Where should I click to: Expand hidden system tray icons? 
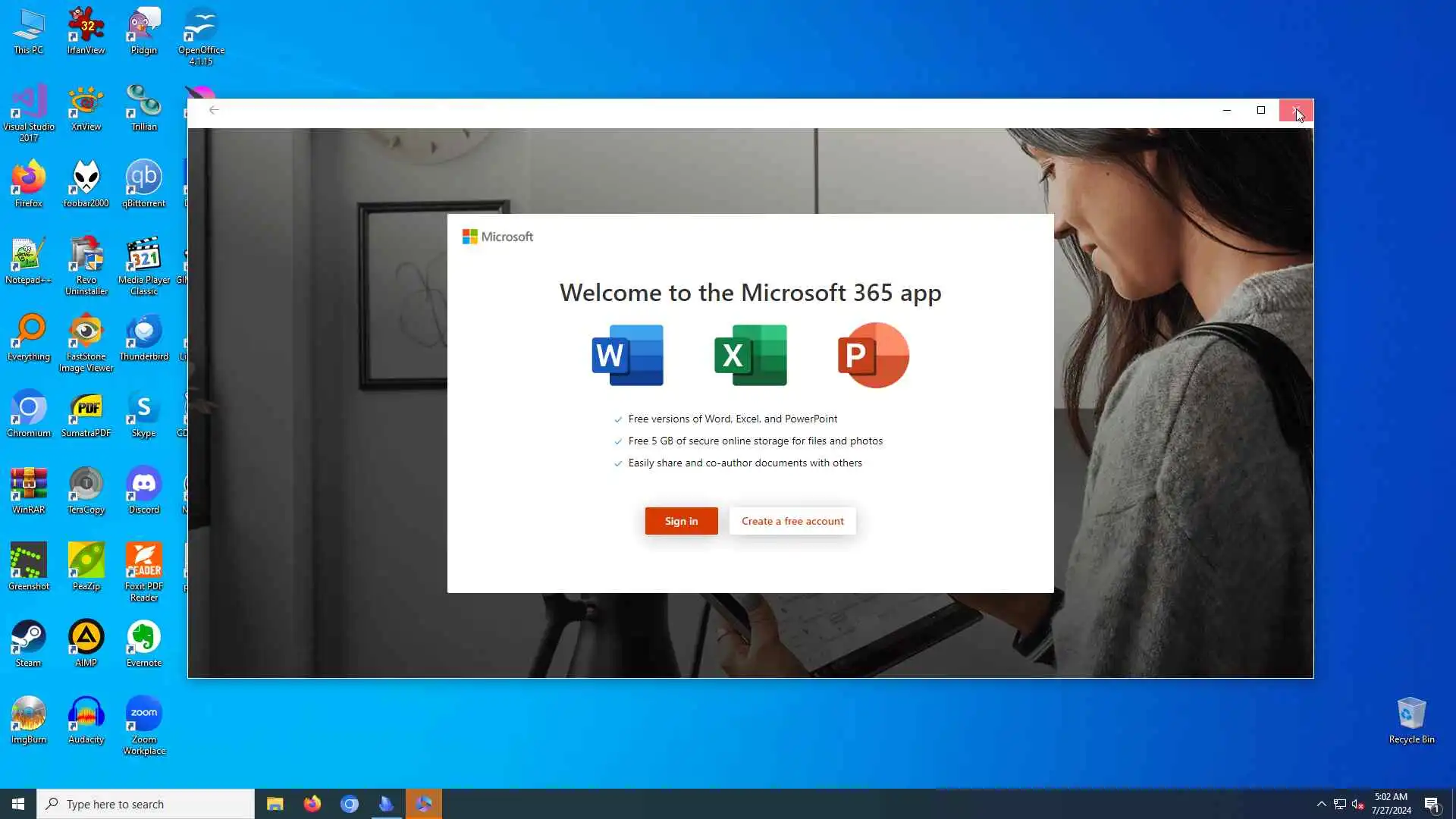tap(1321, 804)
